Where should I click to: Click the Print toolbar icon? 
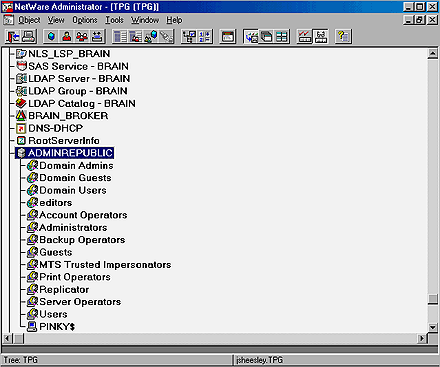tap(29, 36)
